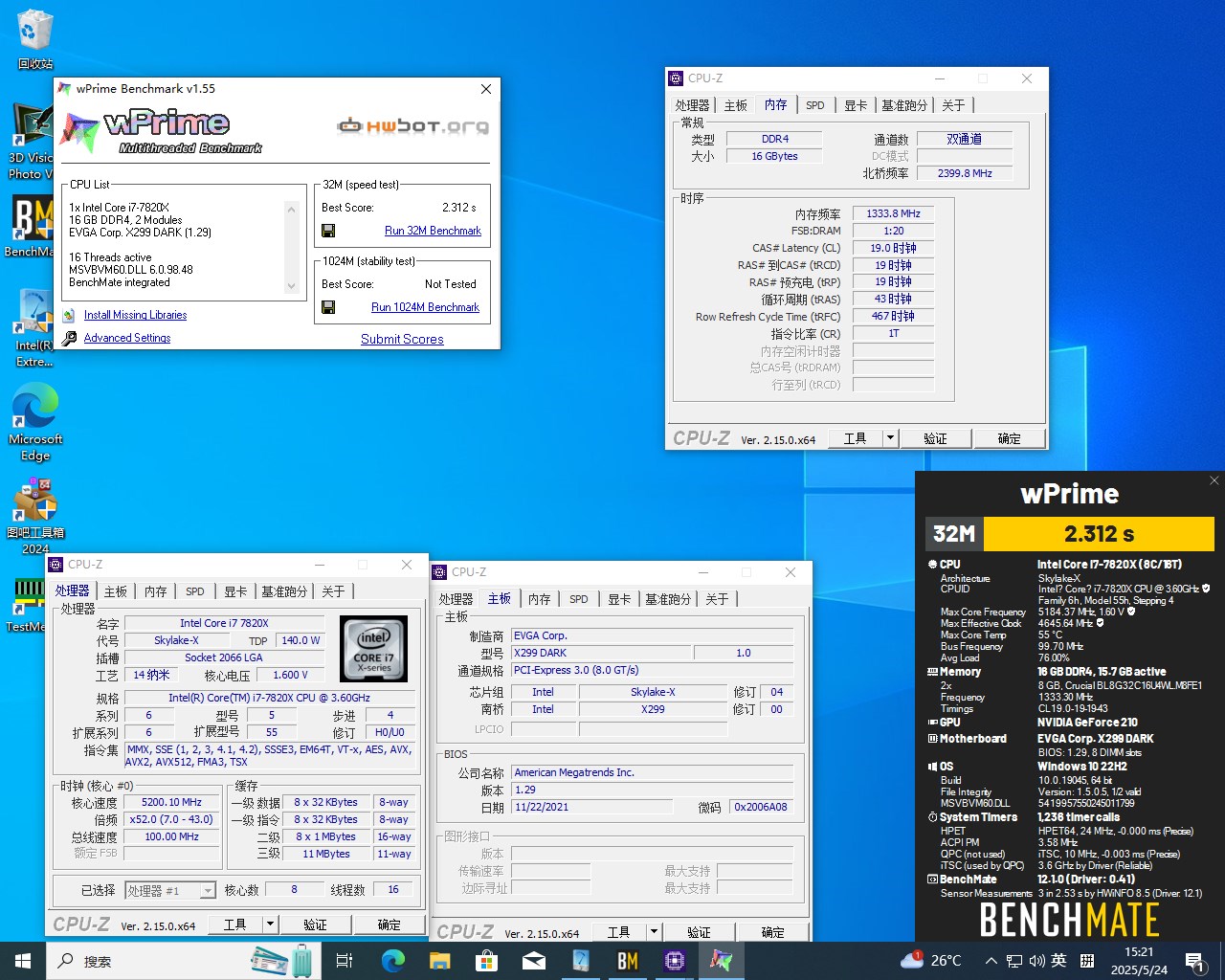1225x980 pixels.
Task: Show hidden tray icons chevron
Action: pos(991,961)
